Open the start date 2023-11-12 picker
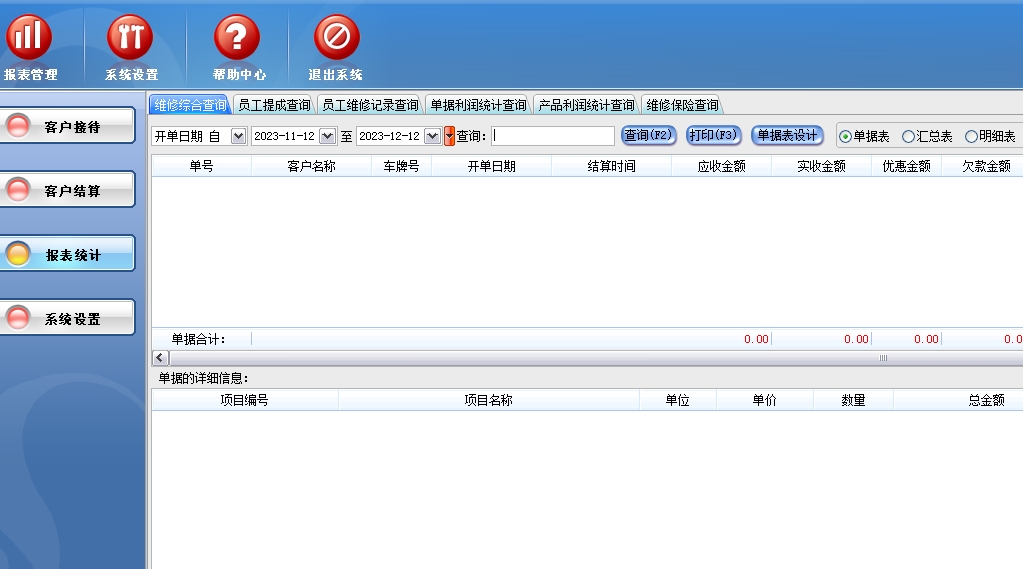 327,136
